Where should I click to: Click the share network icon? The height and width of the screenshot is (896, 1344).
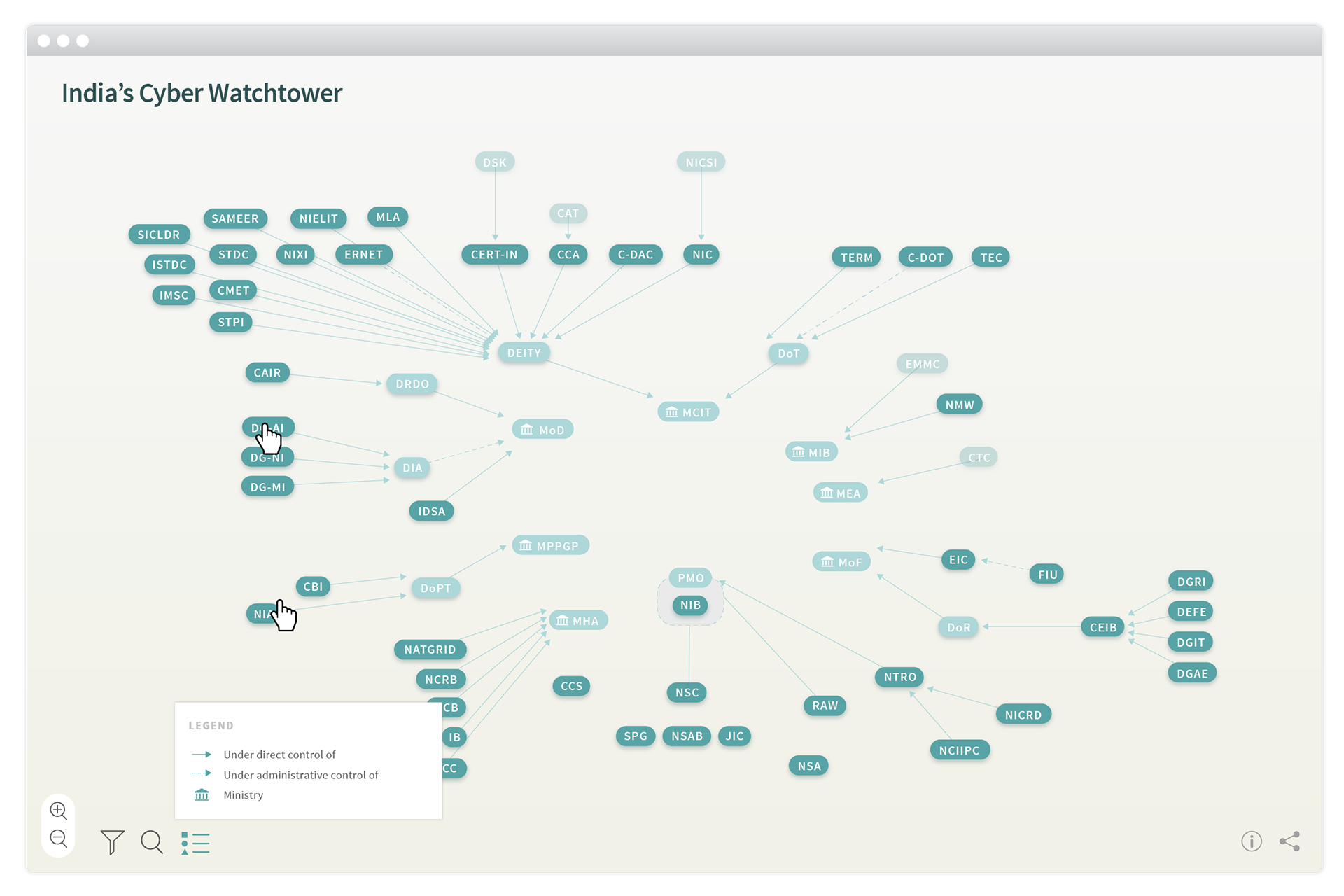(x=1289, y=841)
